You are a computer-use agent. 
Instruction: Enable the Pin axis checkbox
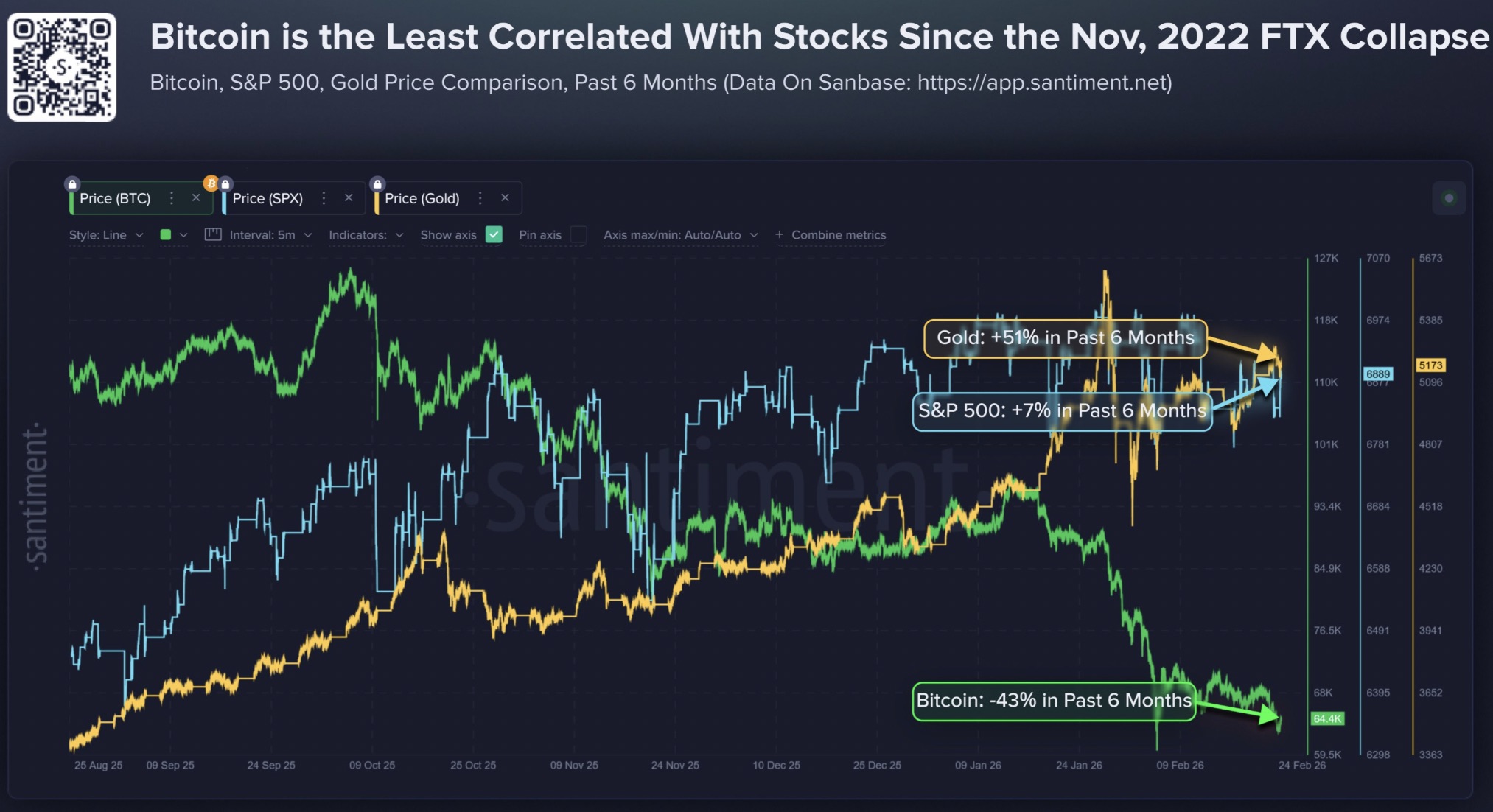tap(579, 234)
